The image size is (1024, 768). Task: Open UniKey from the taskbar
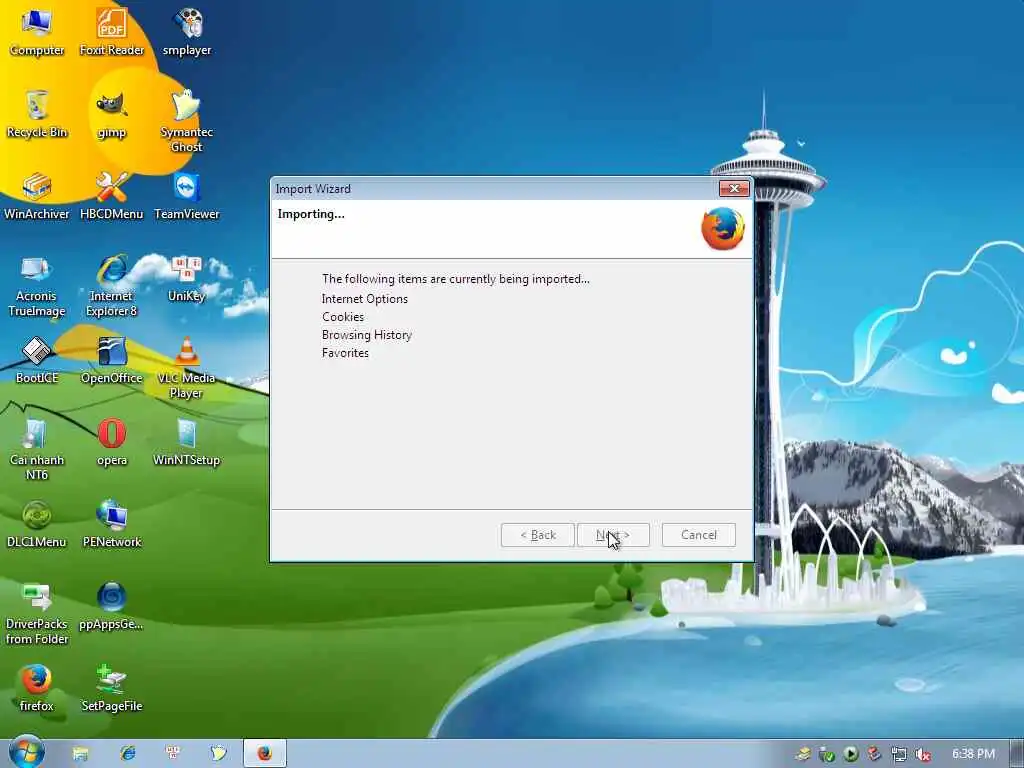pos(173,754)
